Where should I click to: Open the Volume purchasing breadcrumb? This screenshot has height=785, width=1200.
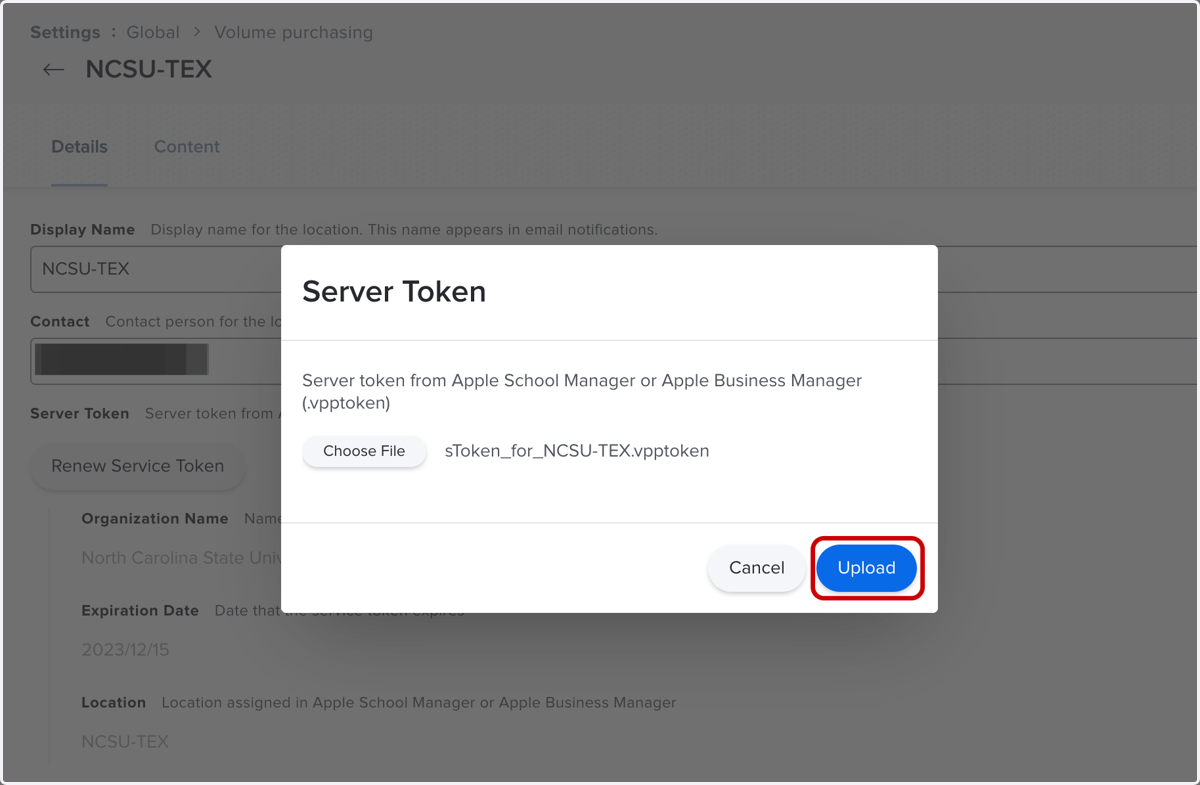tap(293, 32)
